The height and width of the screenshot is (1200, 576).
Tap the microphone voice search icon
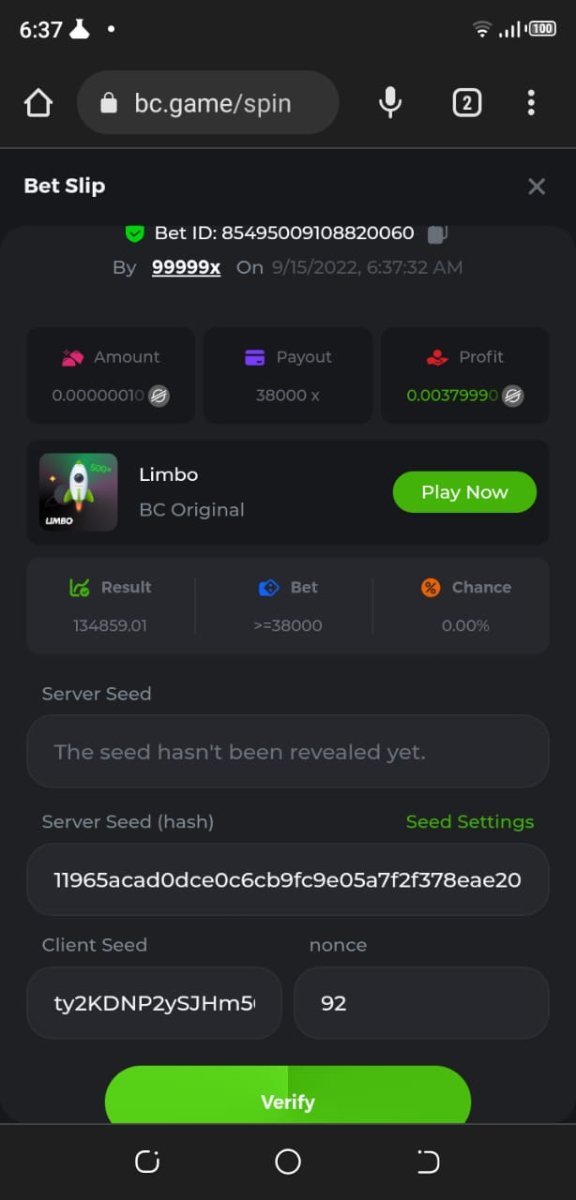pos(391,102)
